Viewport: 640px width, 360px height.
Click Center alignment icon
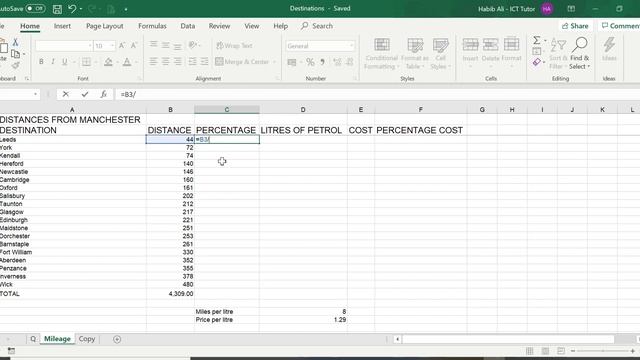165,62
